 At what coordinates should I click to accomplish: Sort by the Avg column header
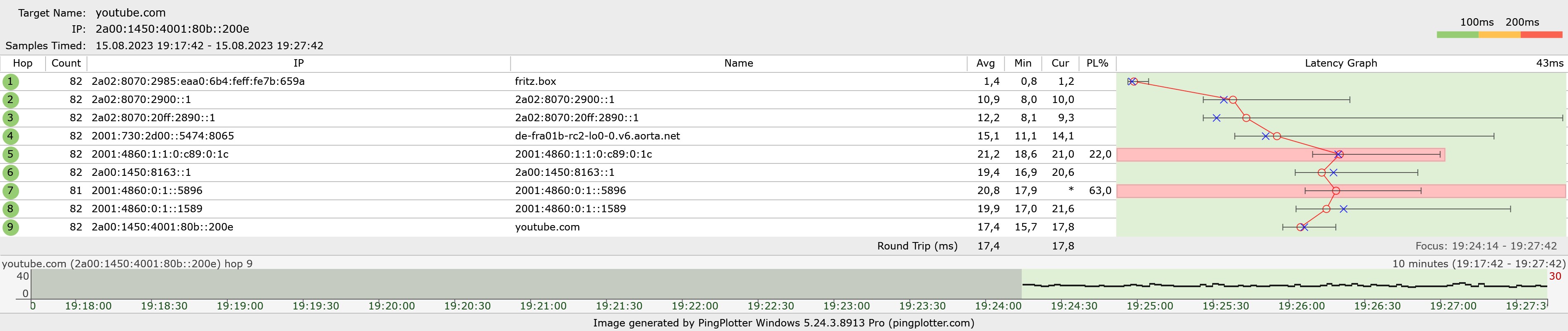[985, 63]
